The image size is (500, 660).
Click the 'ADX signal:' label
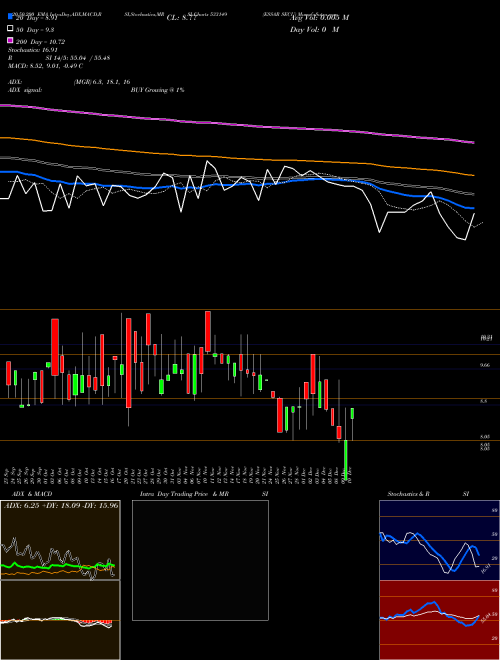pyautogui.click(x=25, y=90)
